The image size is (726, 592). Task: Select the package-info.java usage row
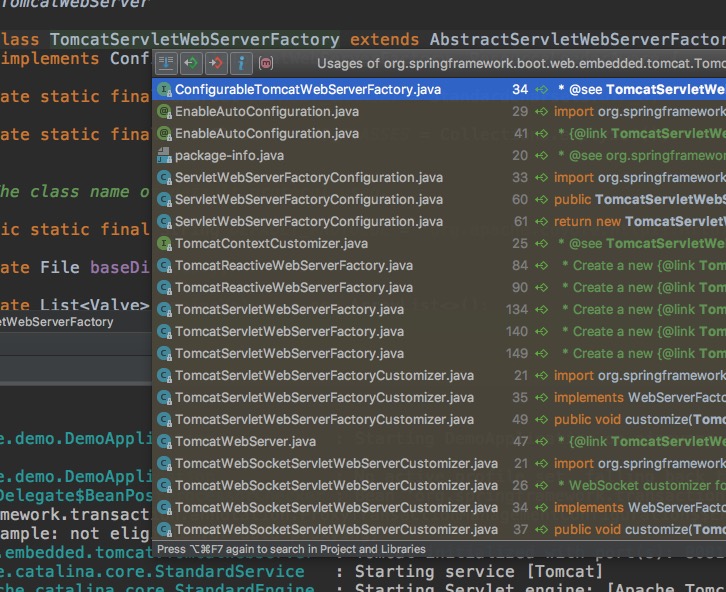coord(439,156)
